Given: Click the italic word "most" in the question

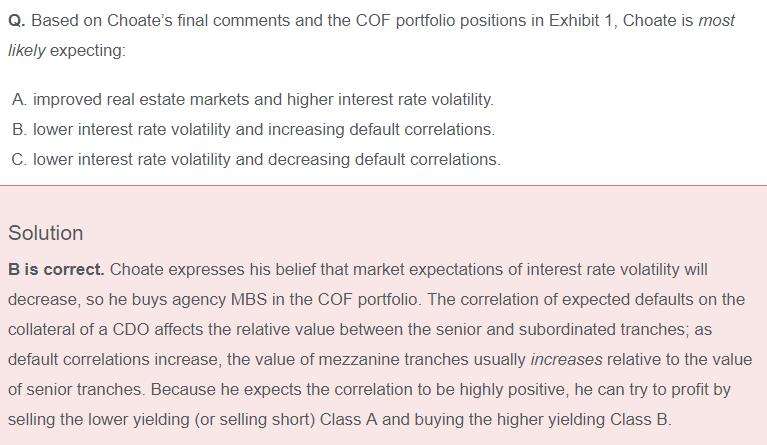Looking at the screenshot, I should [717, 20].
